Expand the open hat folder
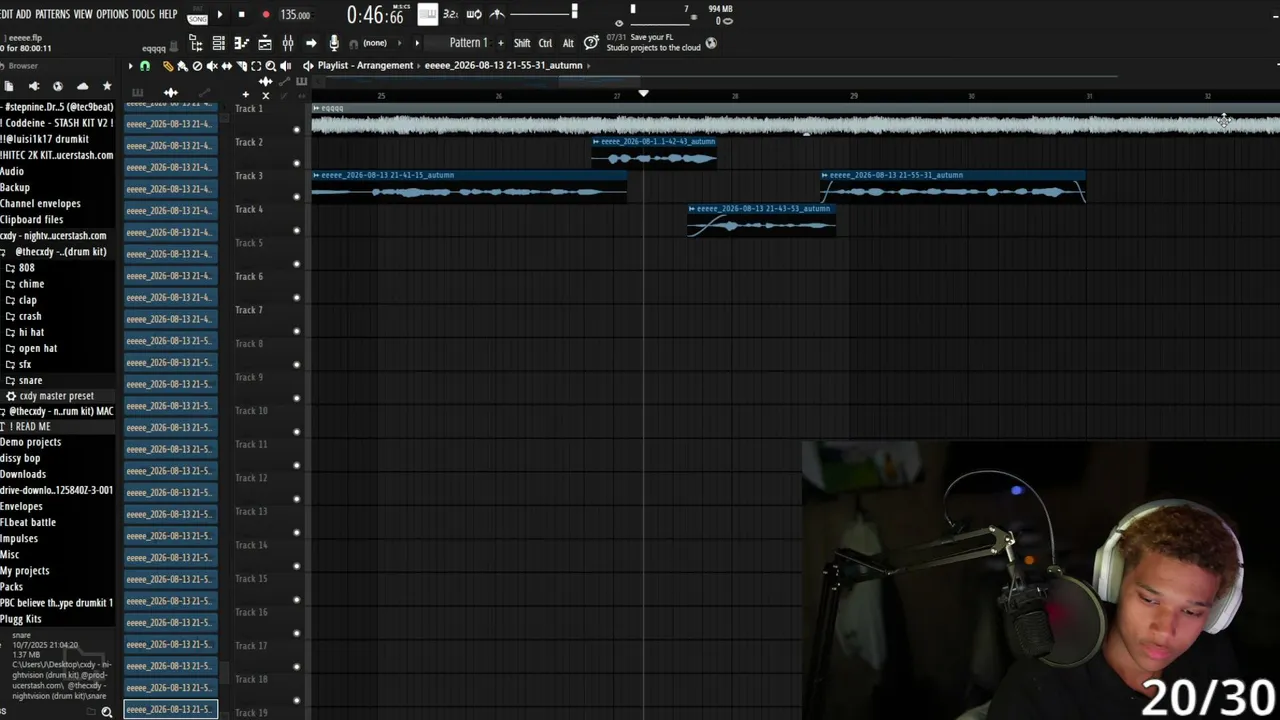This screenshot has height=720, width=1280. 37,348
